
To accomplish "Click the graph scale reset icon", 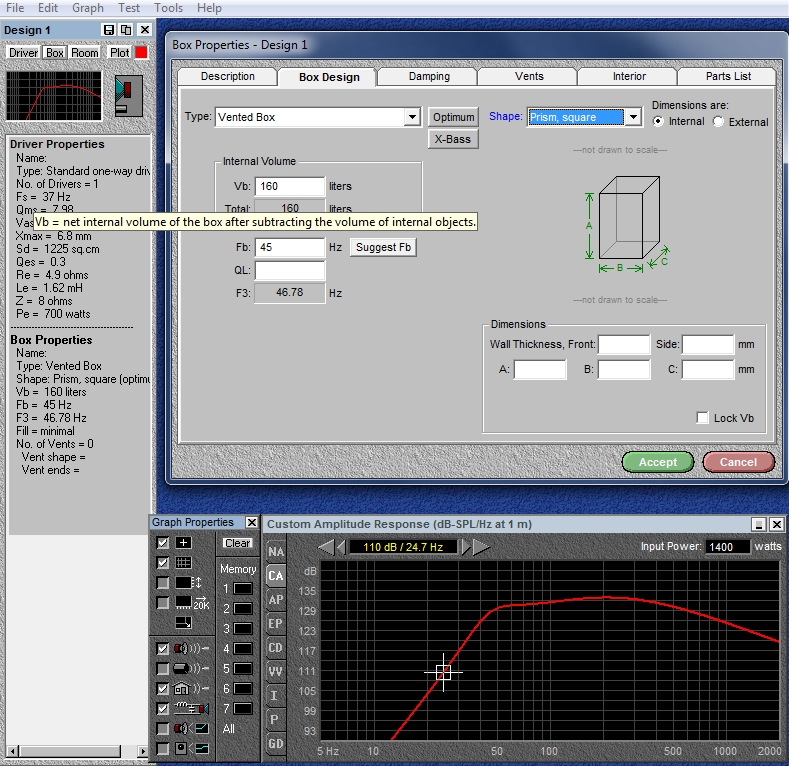I will click(183, 623).
